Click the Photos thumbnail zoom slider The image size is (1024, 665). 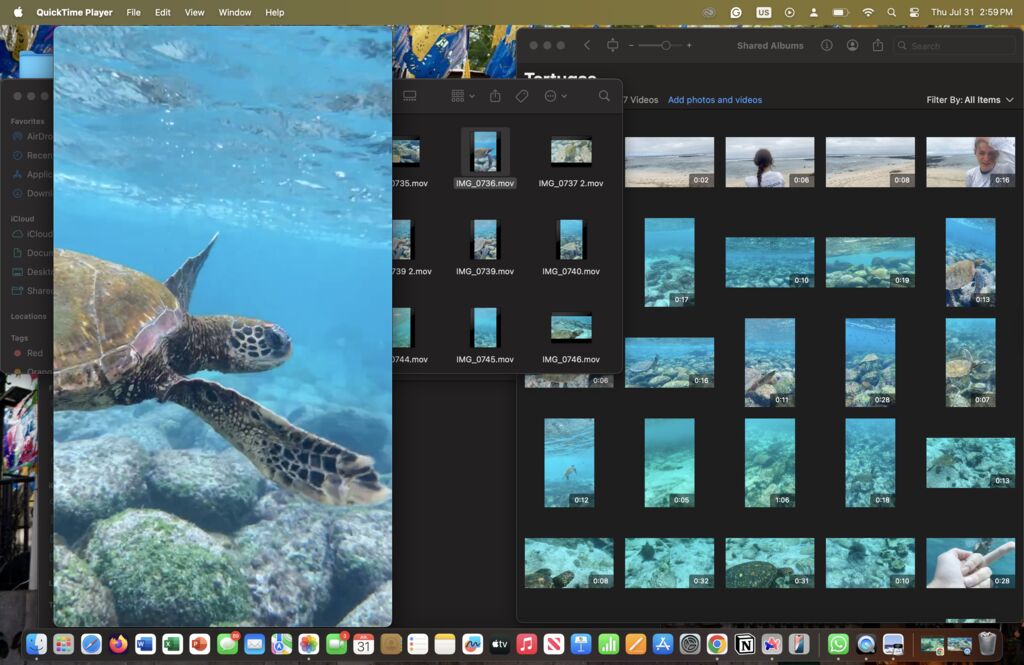[666, 45]
